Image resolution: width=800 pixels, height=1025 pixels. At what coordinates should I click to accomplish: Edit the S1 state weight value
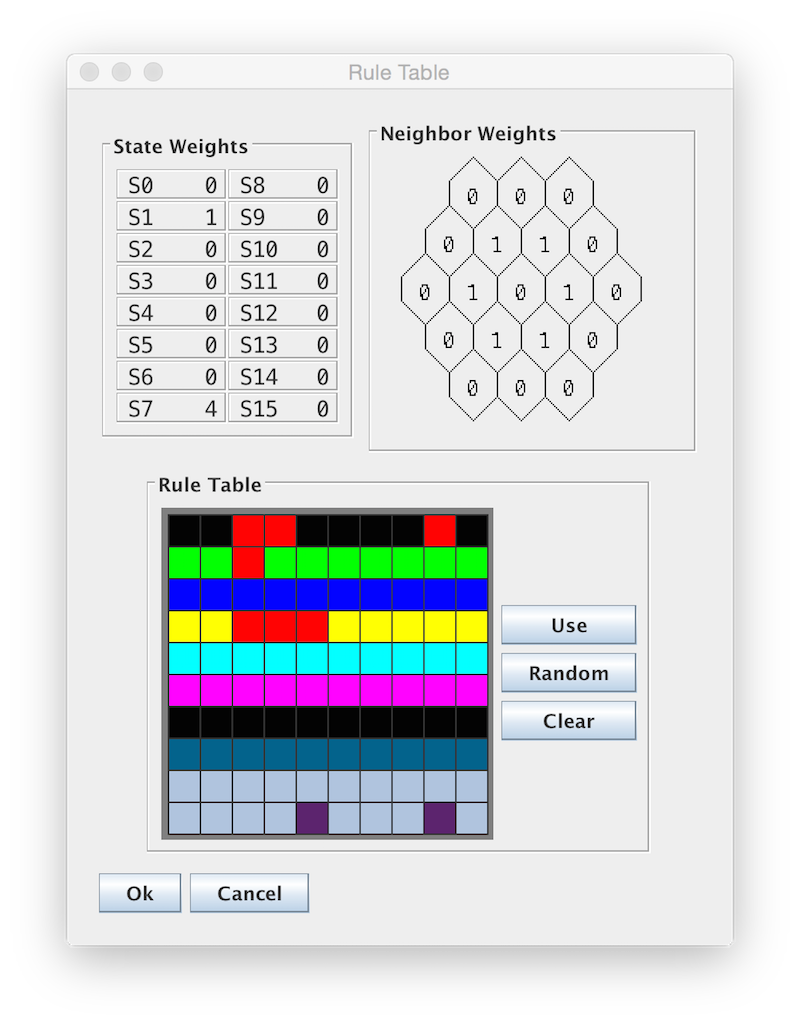click(171, 216)
